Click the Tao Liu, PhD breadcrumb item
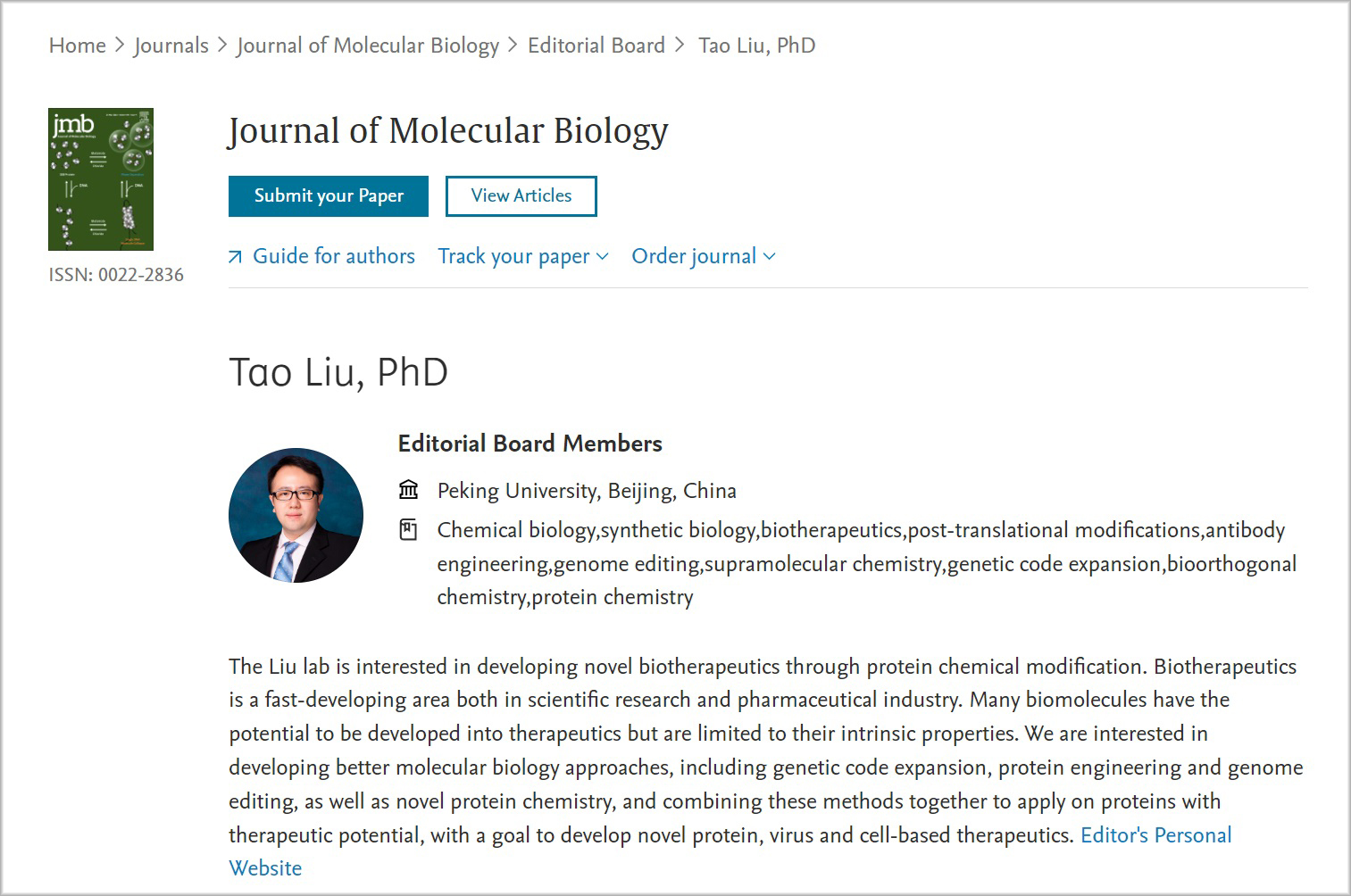The width and height of the screenshot is (1351, 896). click(756, 46)
